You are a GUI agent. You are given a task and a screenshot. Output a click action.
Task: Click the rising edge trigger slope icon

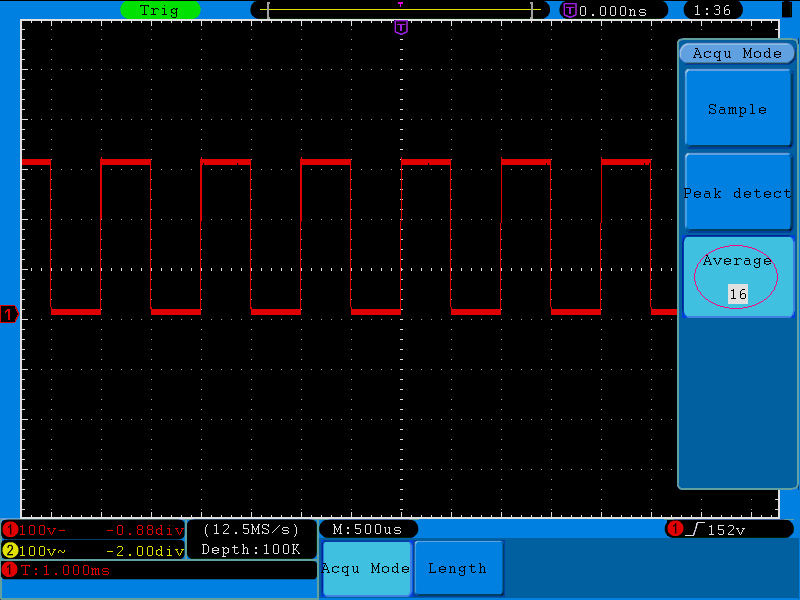pyautogui.click(x=695, y=529)
